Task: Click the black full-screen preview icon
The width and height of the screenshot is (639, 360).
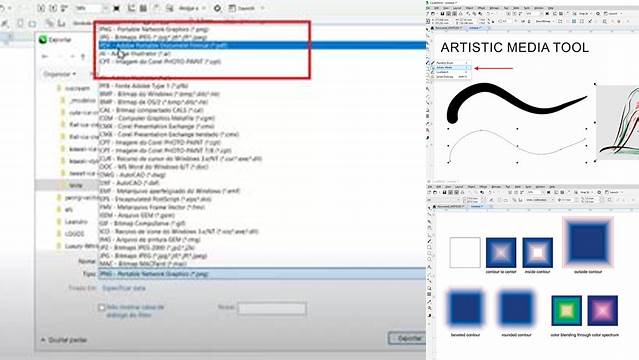Action: tap(117, 8)
